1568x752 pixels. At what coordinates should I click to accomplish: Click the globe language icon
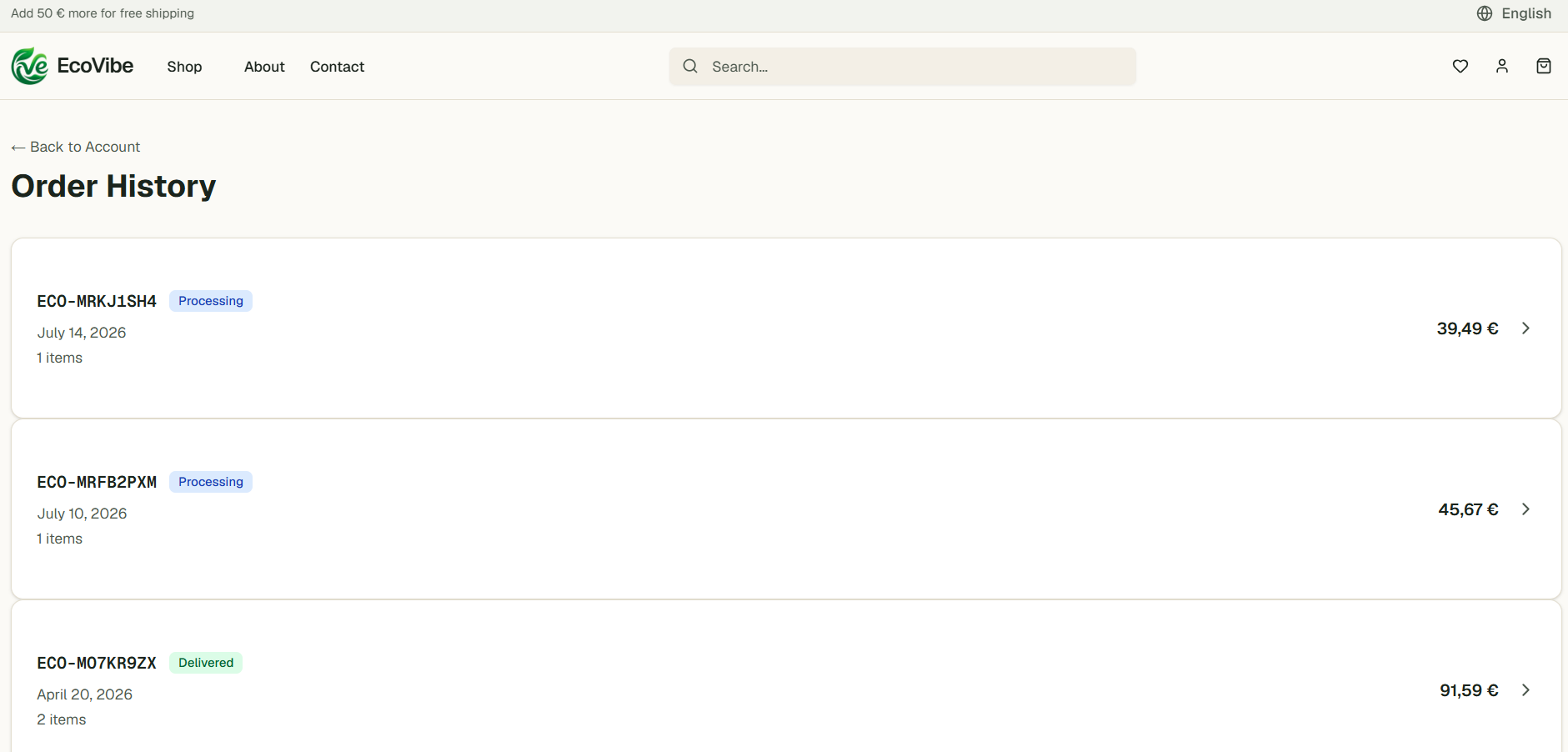[x=1484, y=13]
